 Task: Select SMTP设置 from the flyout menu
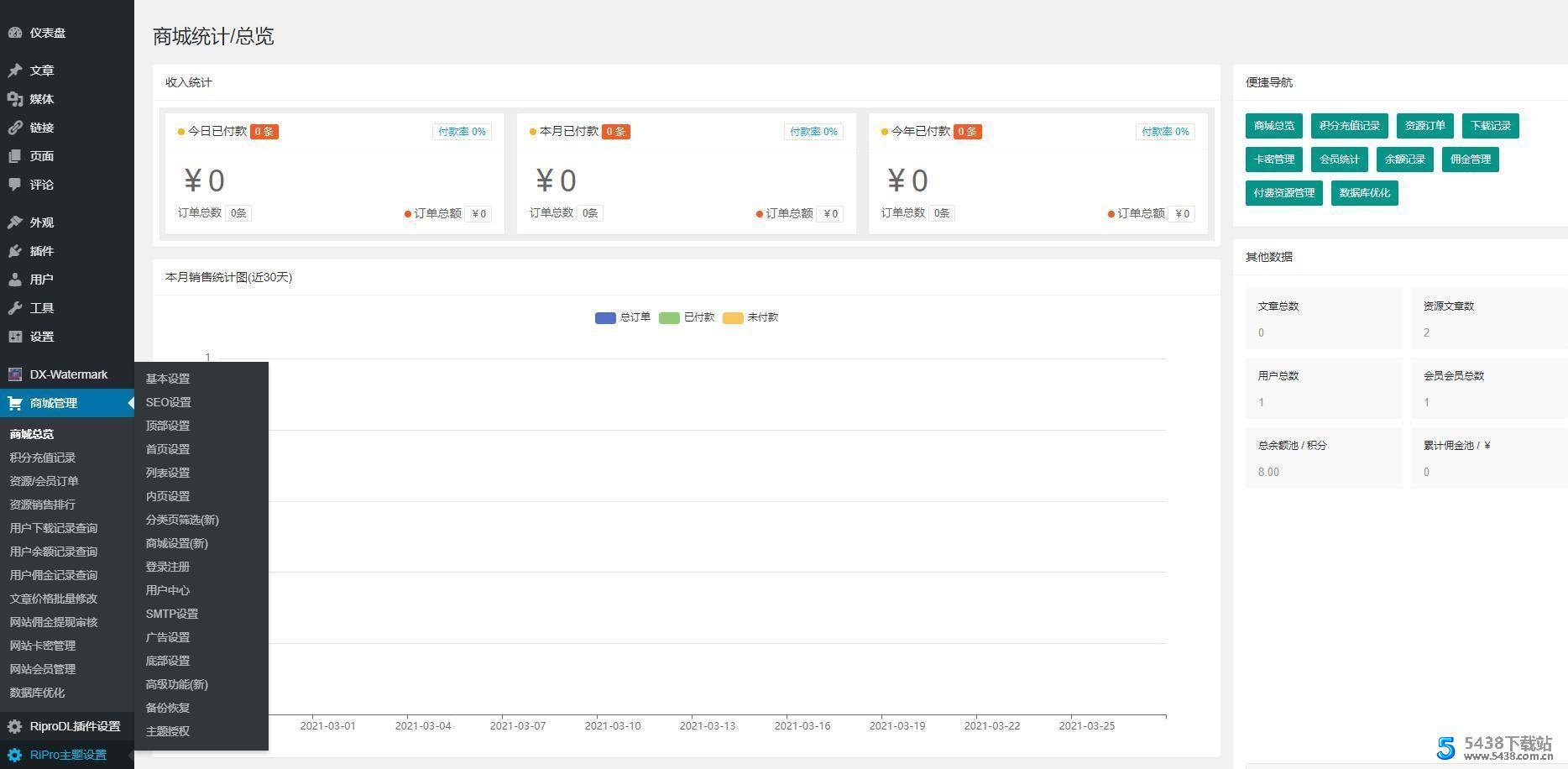click(x=172, y=614)
